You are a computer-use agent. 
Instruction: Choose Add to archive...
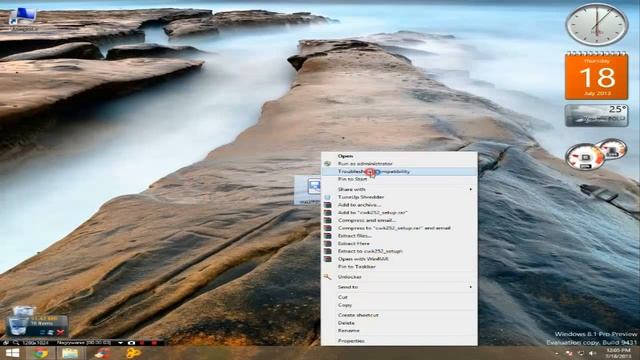pyautogui.click(x=399, y=205)
